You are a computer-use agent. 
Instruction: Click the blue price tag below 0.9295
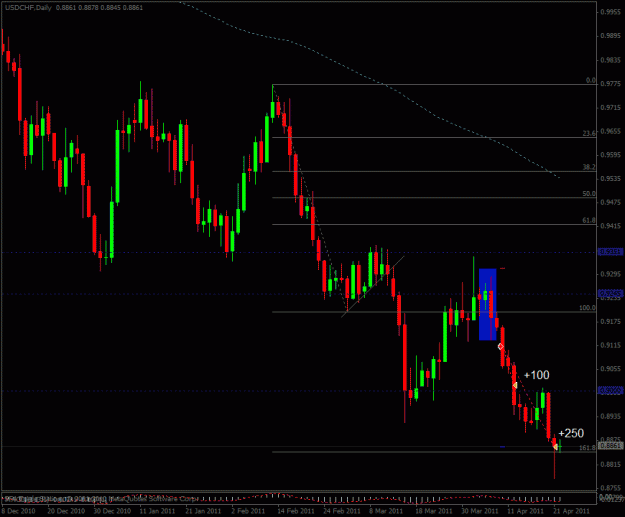(x=611, y=294)
